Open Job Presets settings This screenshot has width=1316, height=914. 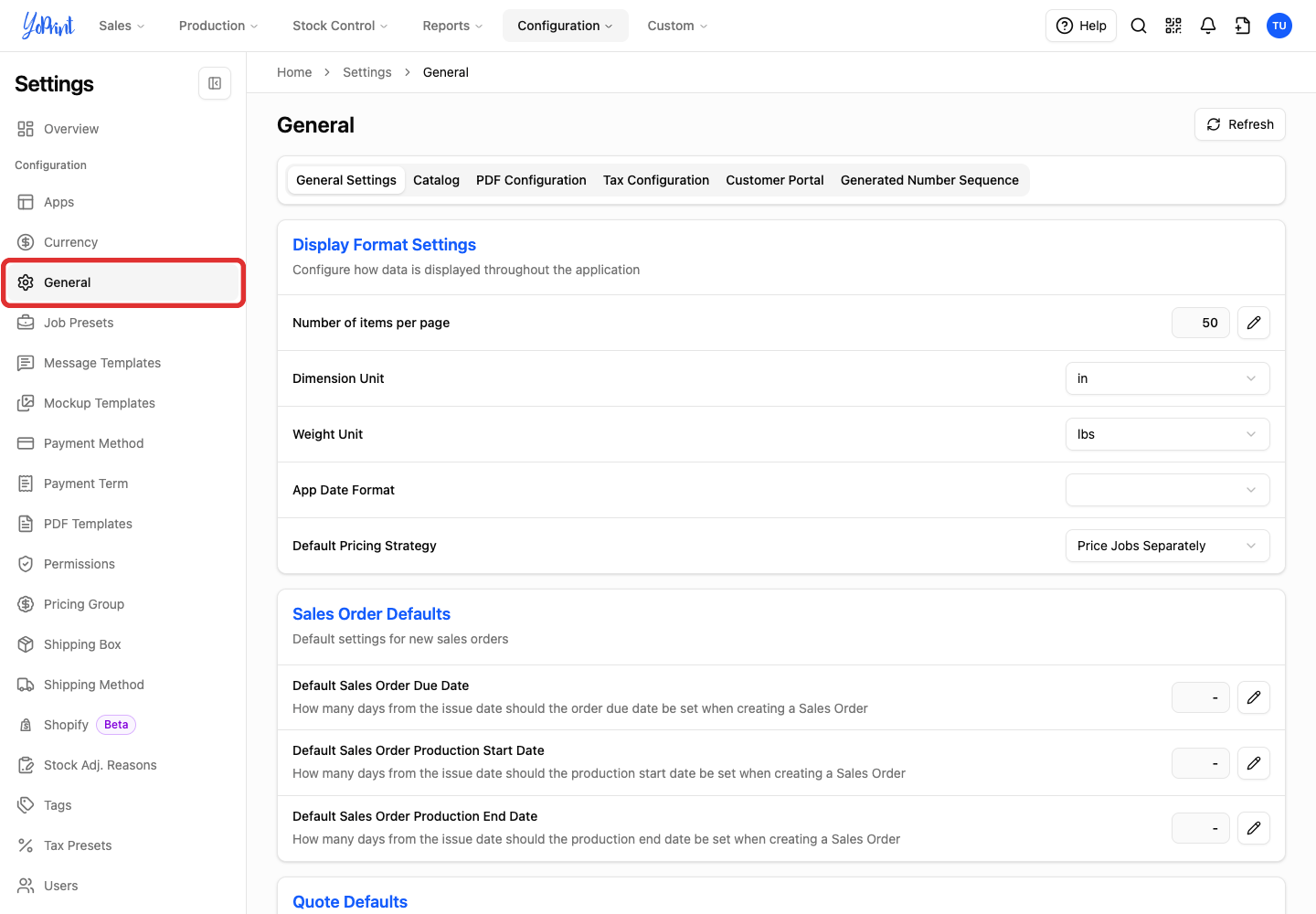click(123, 323)
